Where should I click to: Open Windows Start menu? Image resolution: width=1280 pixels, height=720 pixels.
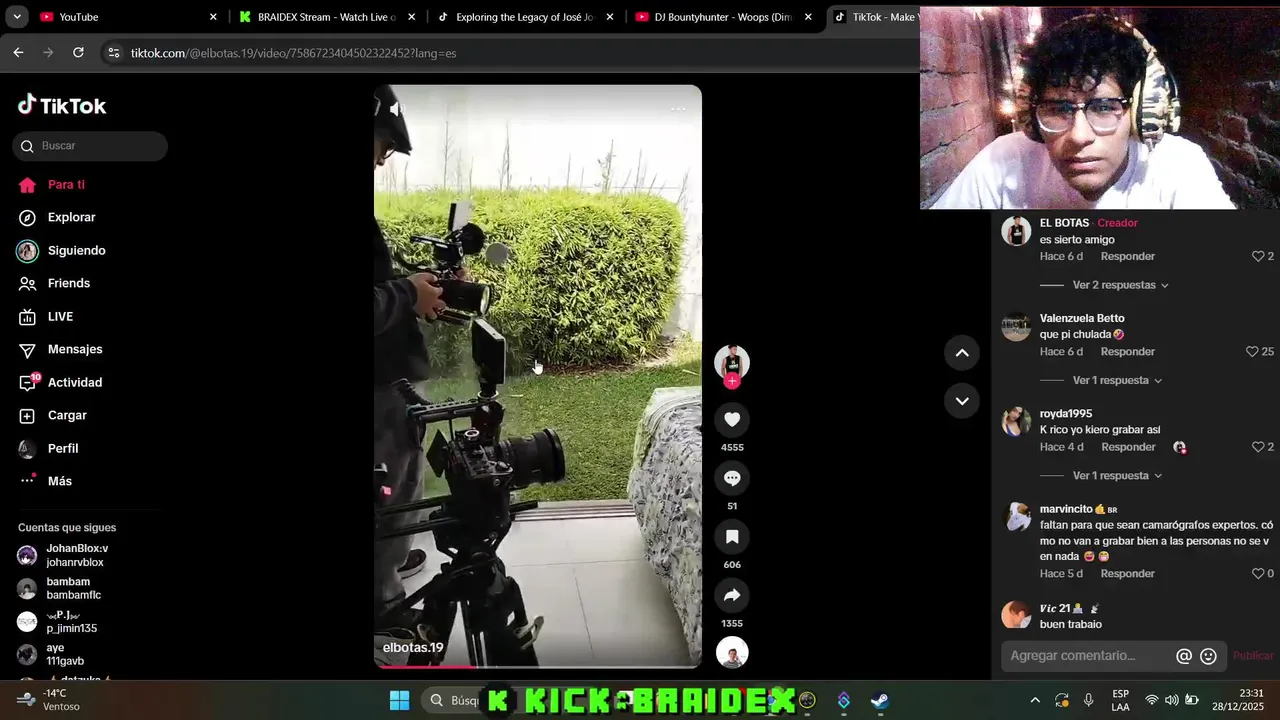coord(399,700)
